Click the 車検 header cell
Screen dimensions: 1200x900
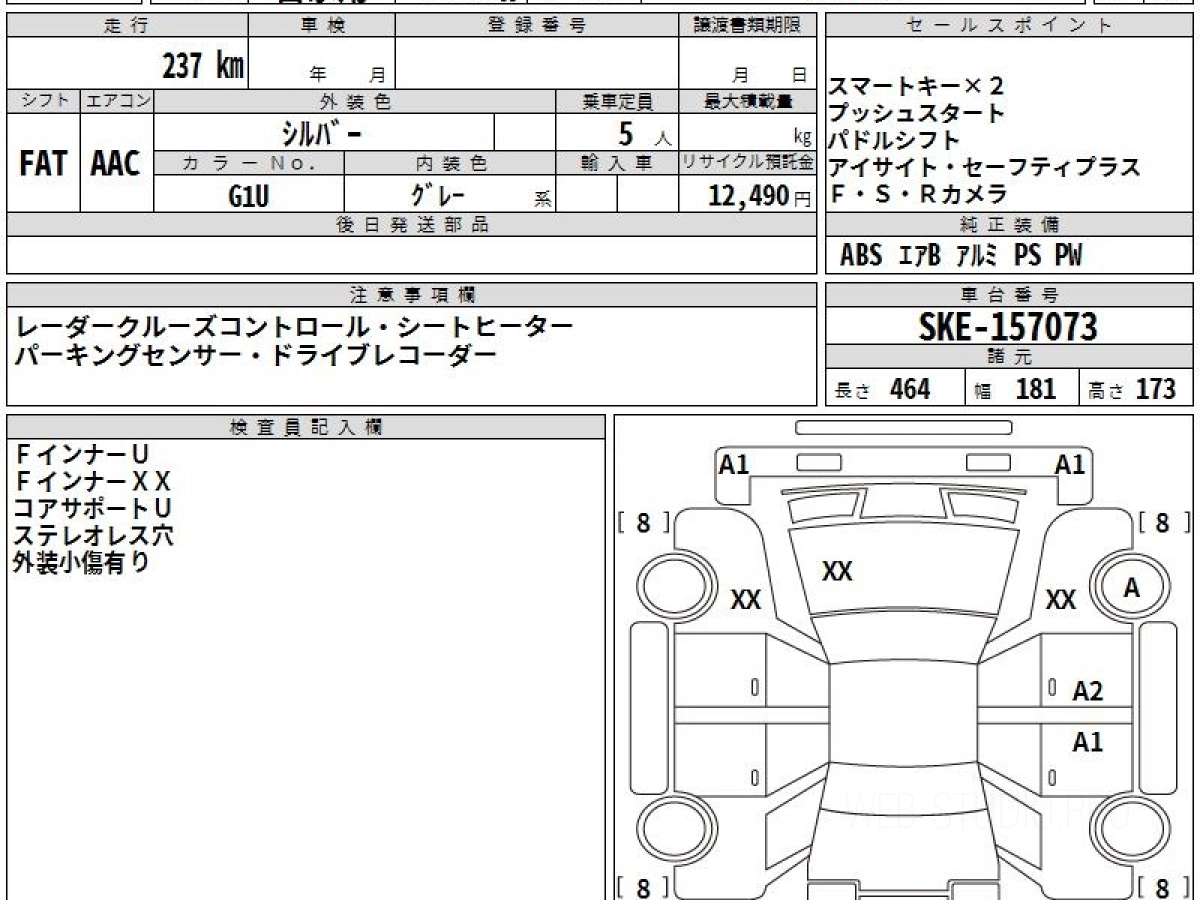pyautogui.click(x=321, y=26)
